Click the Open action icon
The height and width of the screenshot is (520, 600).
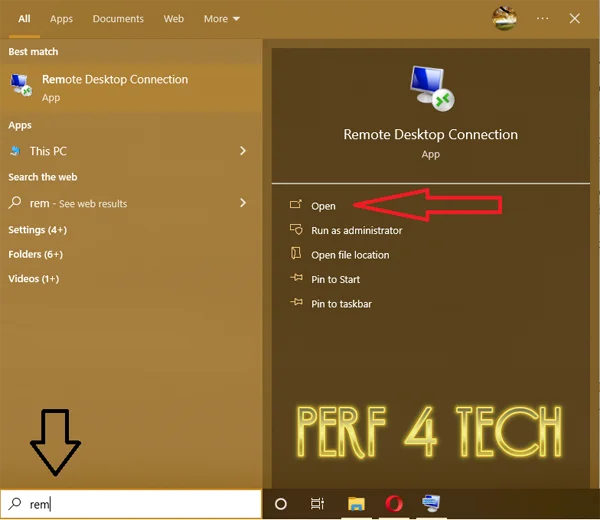(x=296, y=205)
